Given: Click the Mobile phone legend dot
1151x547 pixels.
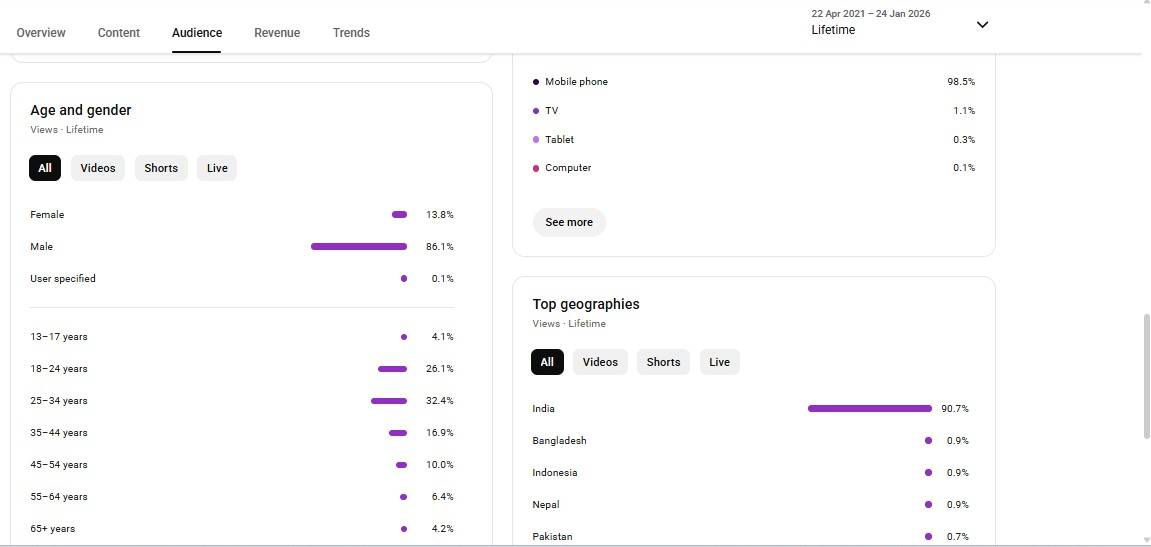Looking at the screenshot, I should (x=536, y=82).
